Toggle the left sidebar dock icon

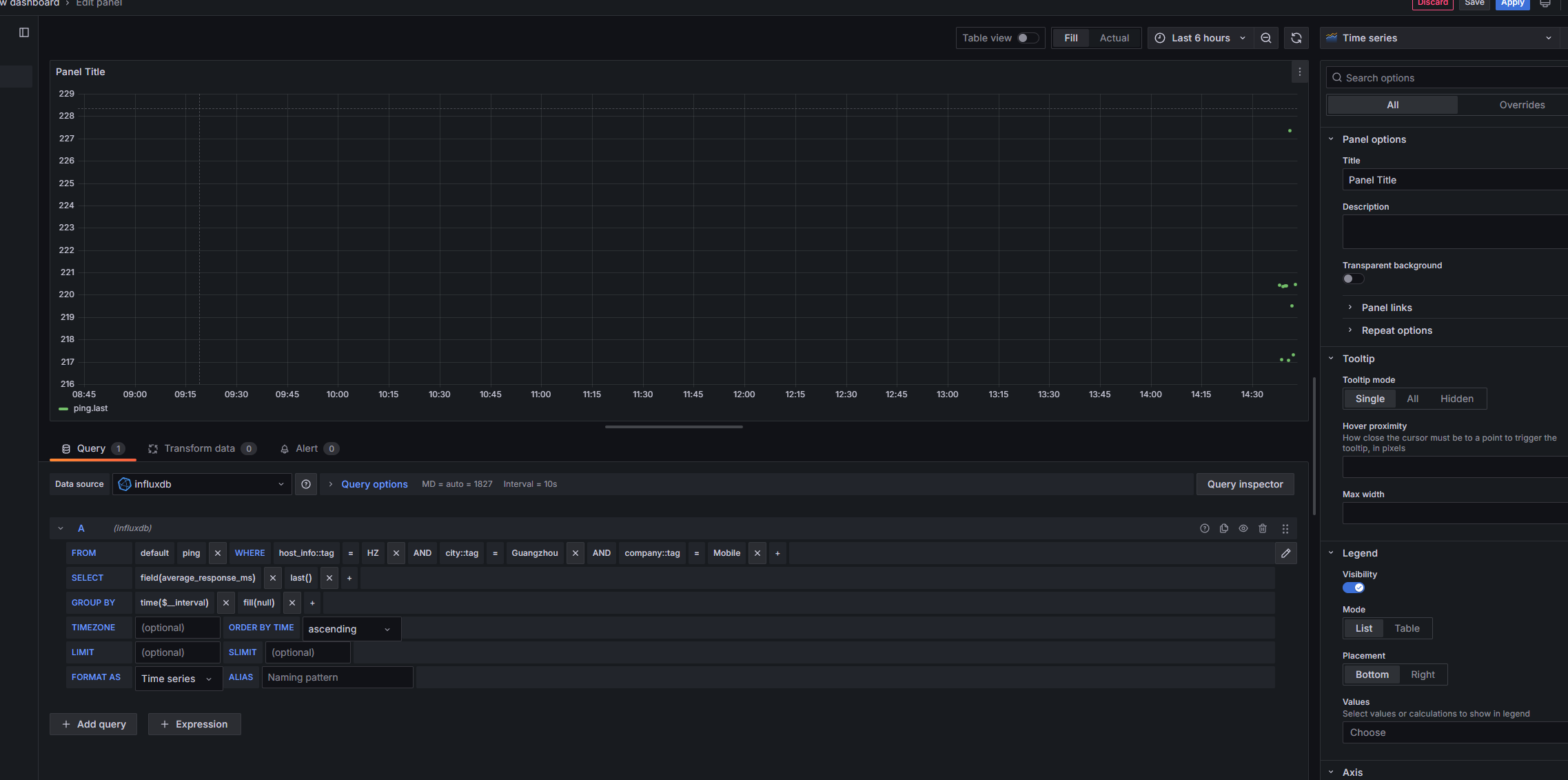24,32
